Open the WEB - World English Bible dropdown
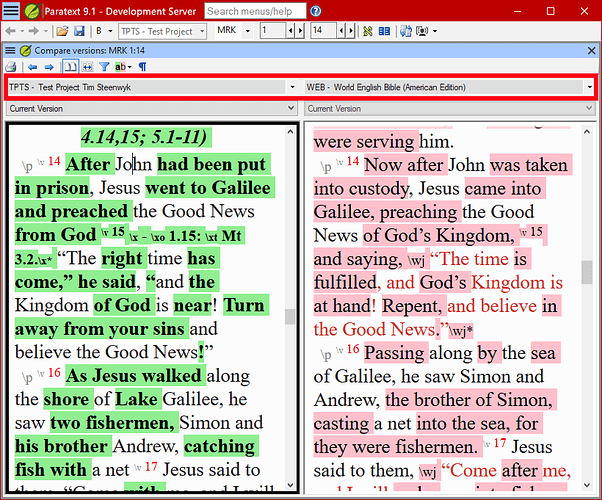 449,87
